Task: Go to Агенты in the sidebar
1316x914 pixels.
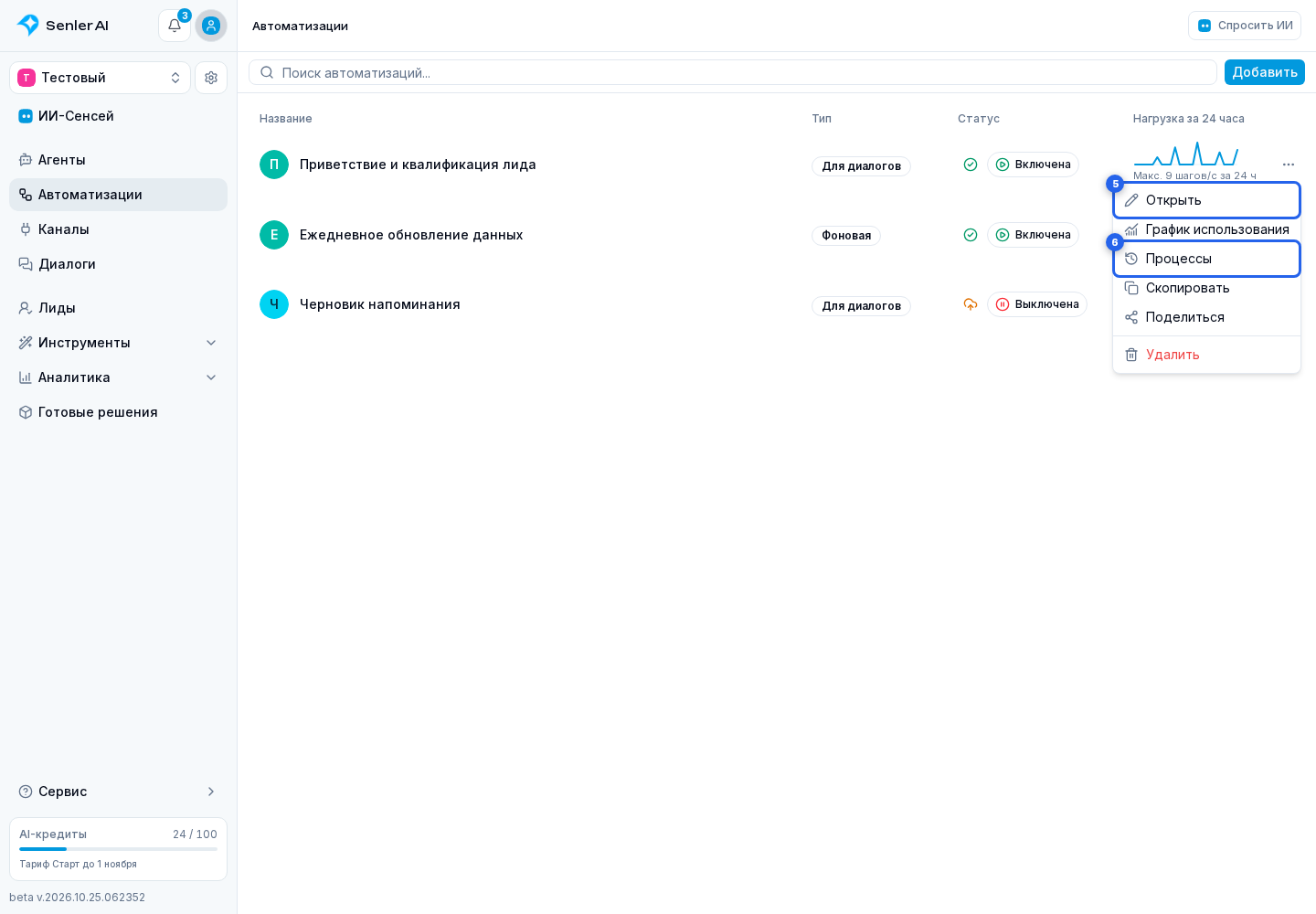Action: point(118,160)
